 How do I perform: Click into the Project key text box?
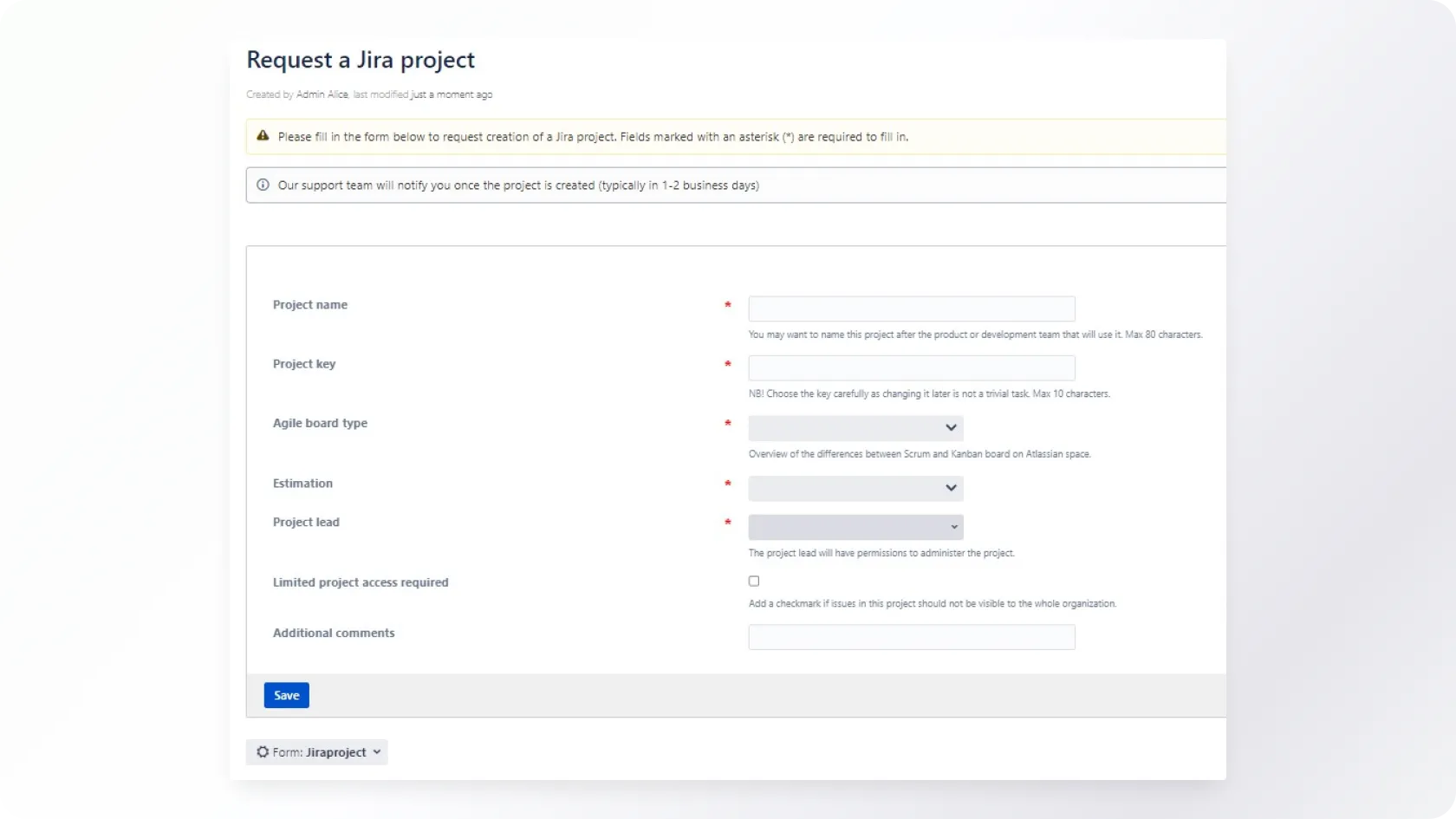click(x=912, y=368)
